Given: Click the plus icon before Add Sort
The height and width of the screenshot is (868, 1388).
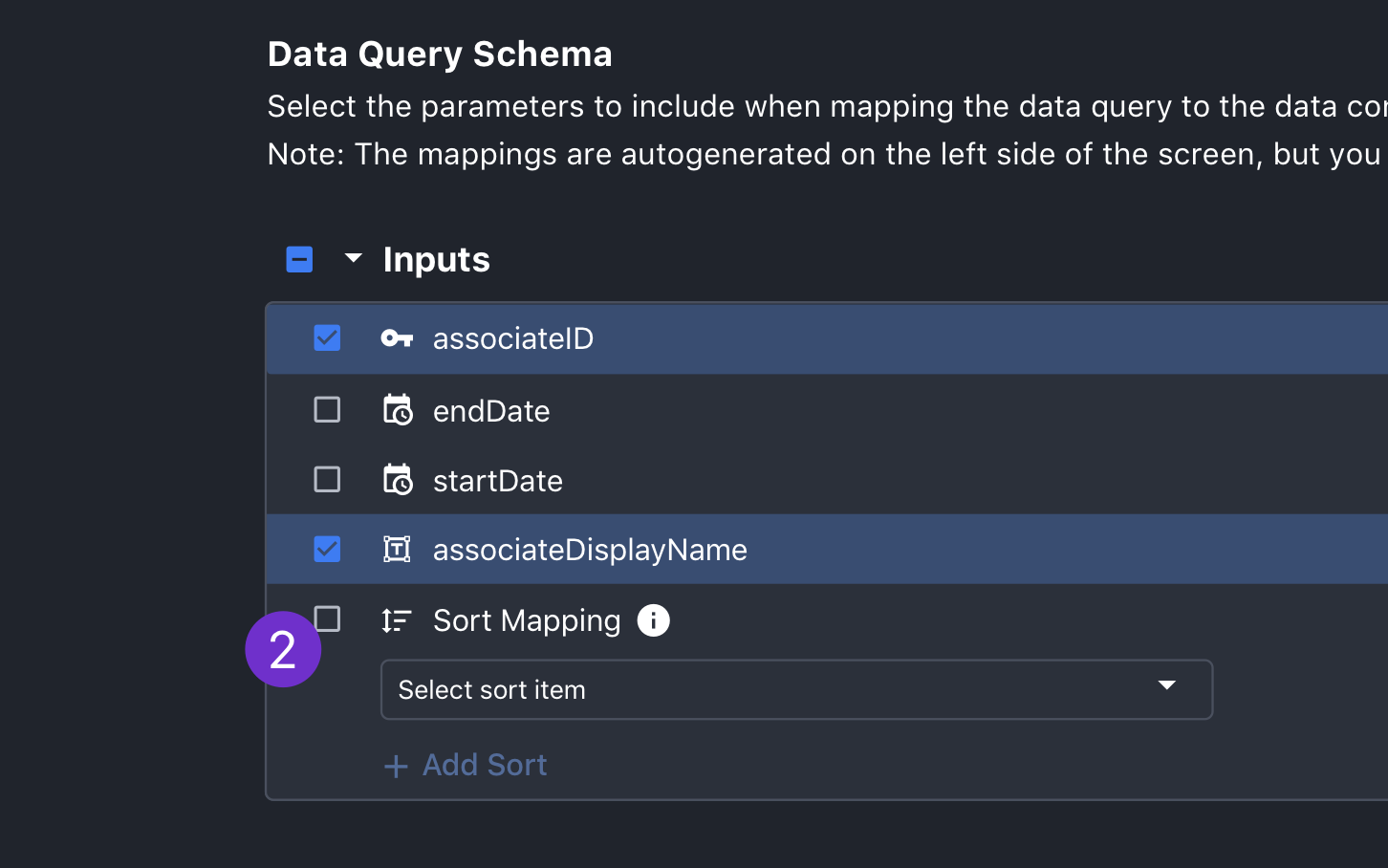Looking at the screenshot, I should (396, 766).
